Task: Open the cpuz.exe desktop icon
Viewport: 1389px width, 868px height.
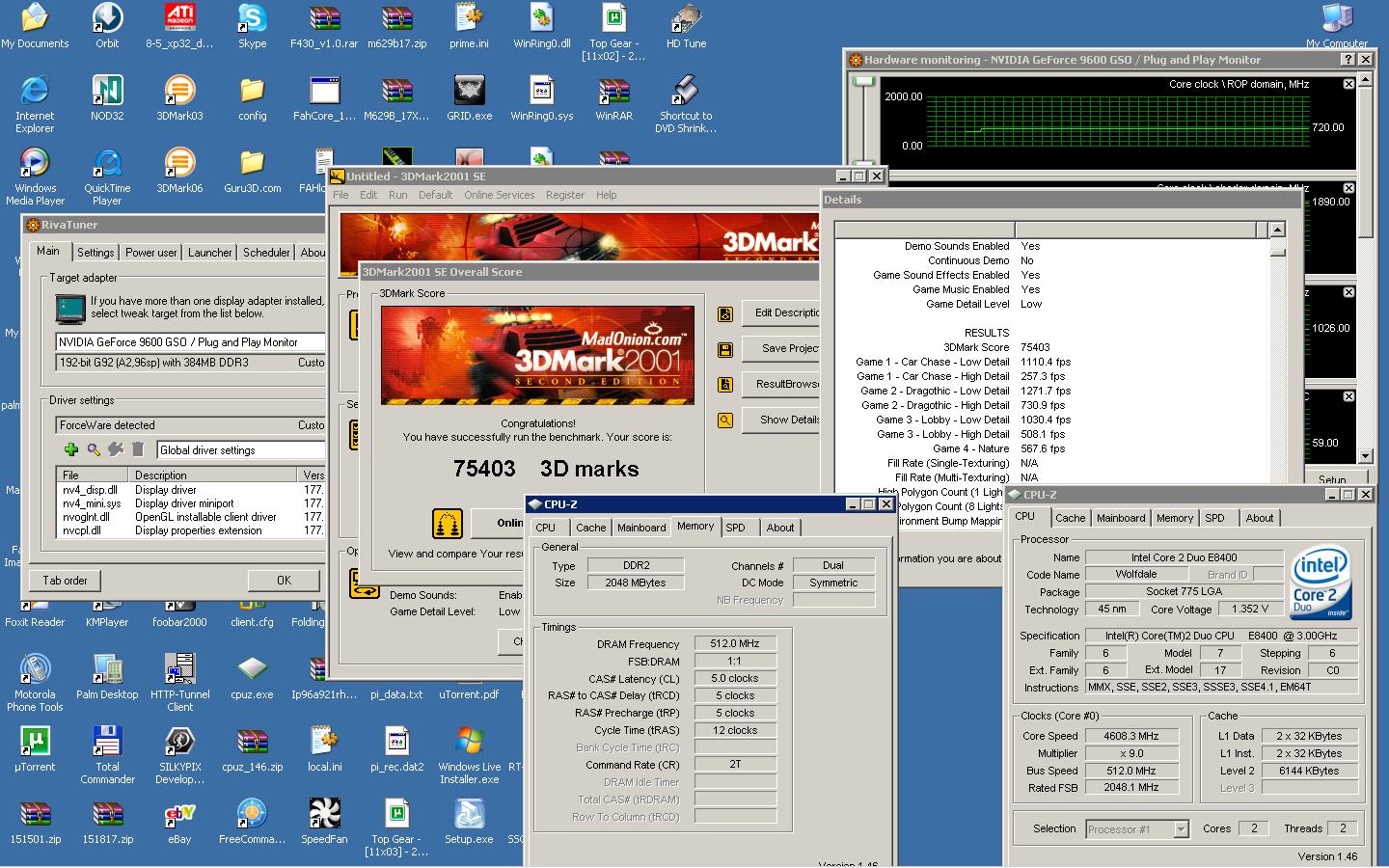Action: [252, 670]
